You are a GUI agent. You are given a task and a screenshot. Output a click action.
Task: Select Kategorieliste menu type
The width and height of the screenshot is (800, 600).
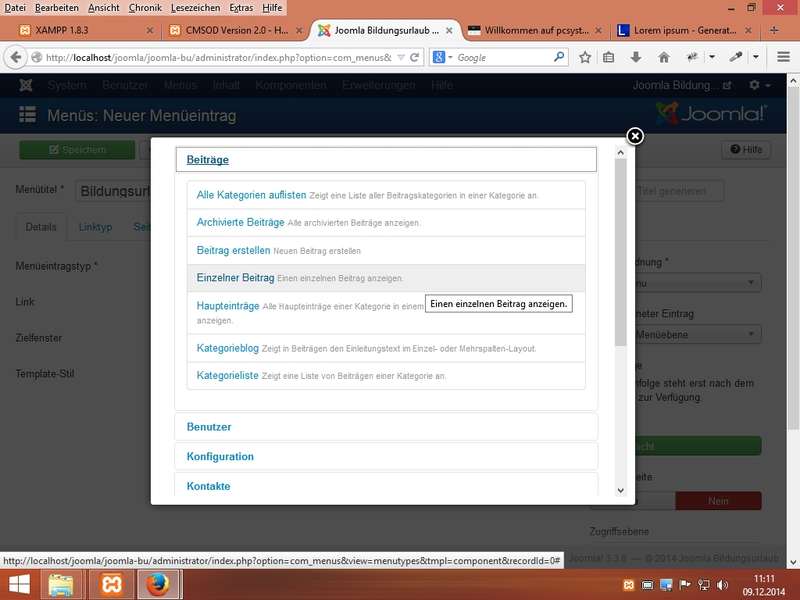click(x=228, y=376)
